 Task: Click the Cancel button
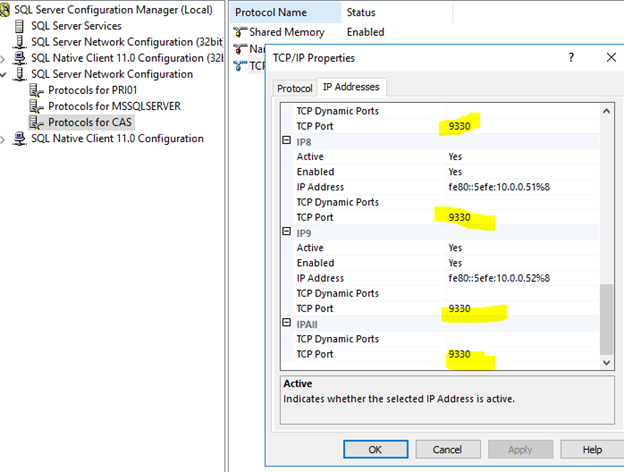448,450
